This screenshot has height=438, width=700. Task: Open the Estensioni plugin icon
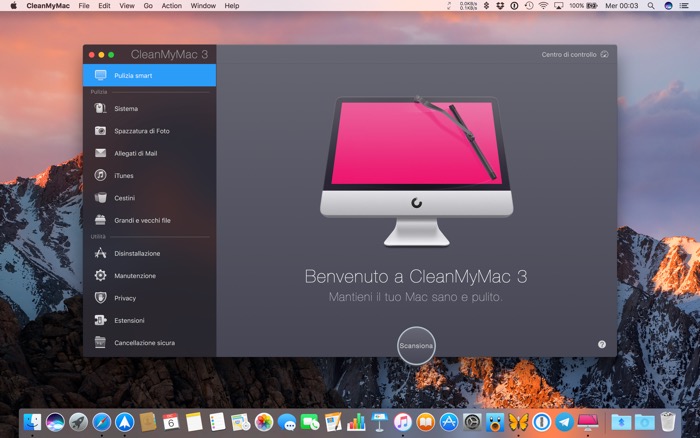point(100,320)
